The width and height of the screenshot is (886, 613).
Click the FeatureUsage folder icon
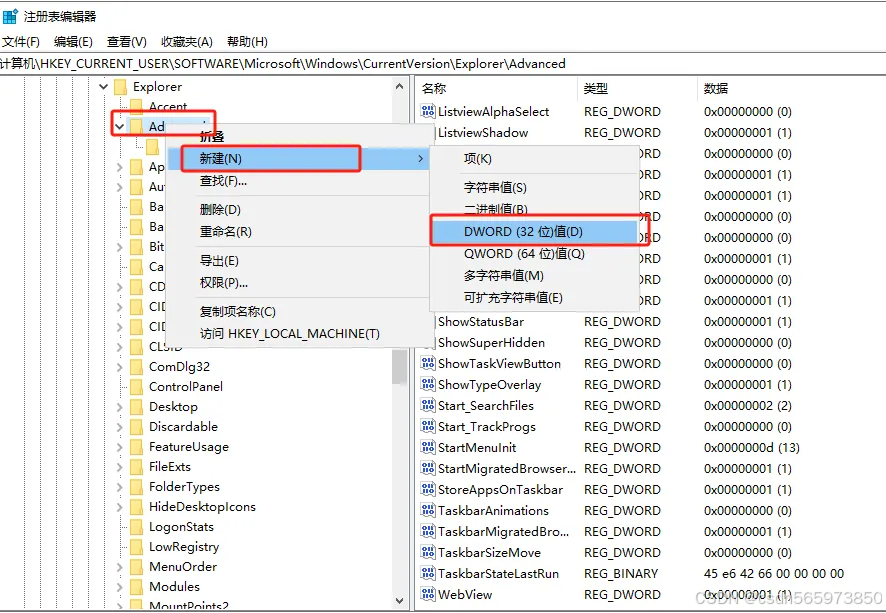click(x=136, y=447)
